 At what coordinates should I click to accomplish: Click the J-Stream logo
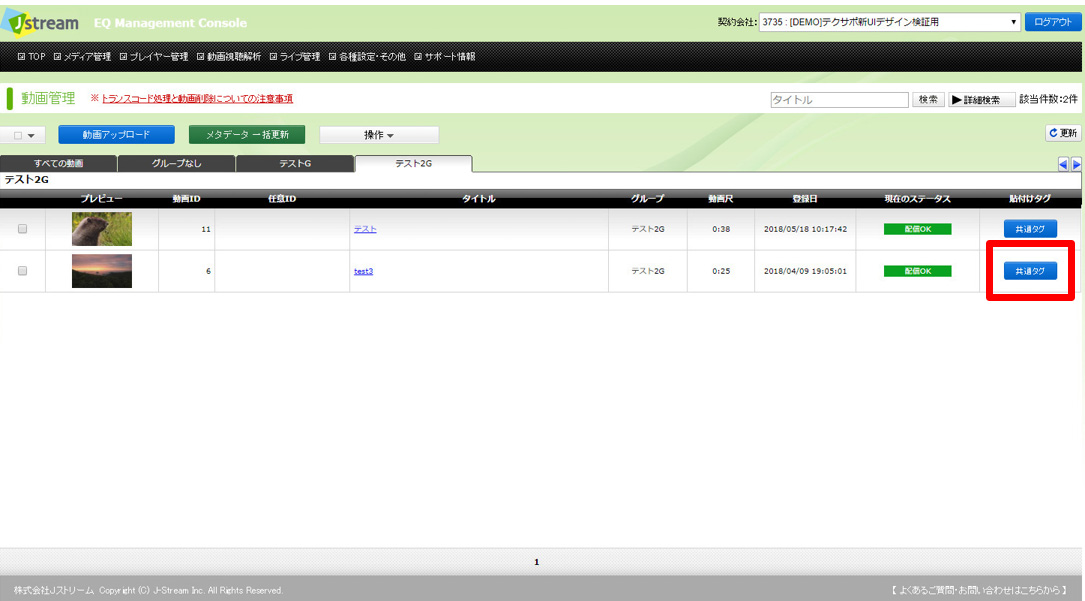[x=45, y=22]
